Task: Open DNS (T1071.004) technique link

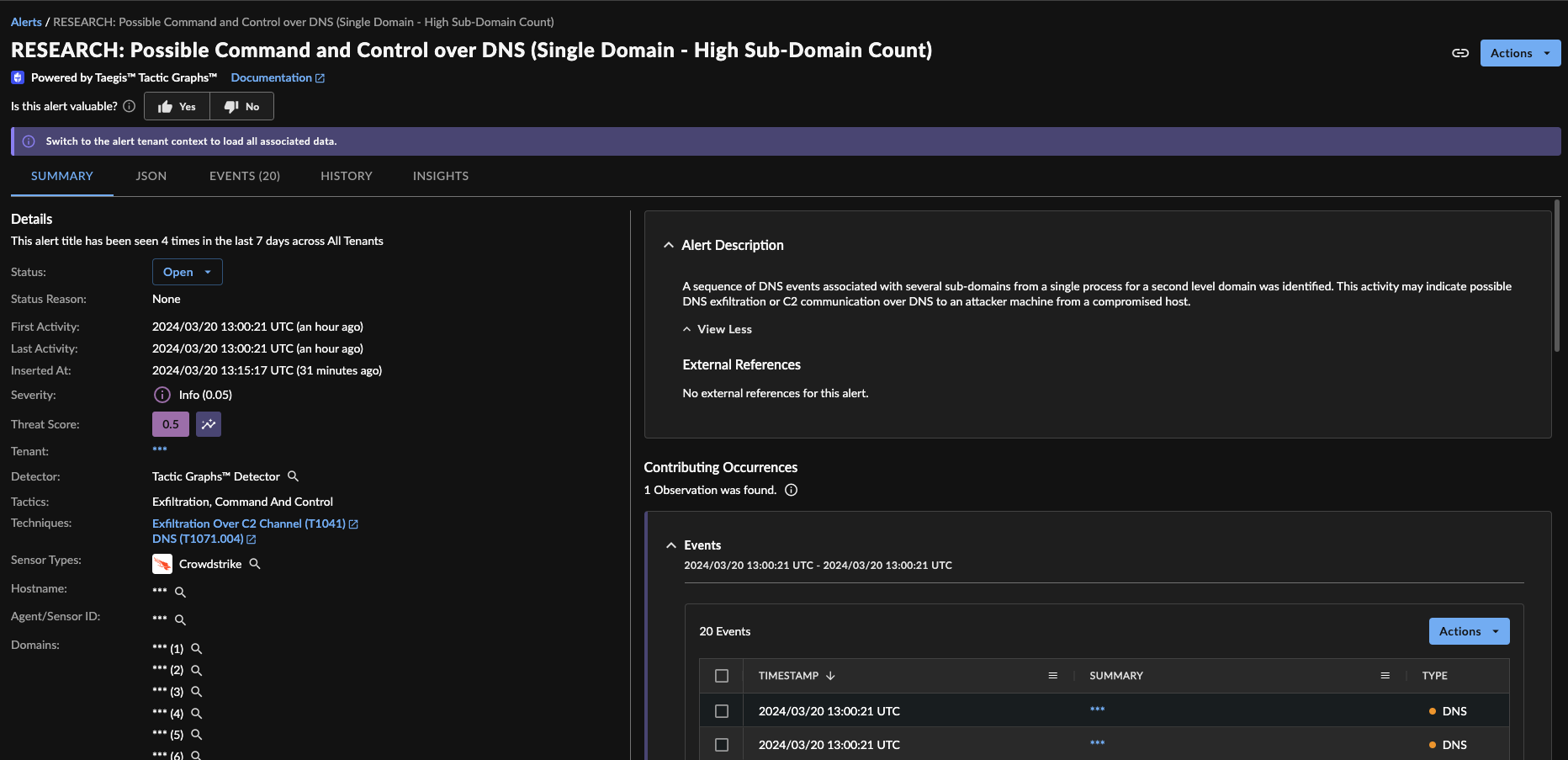Action: (x=204, y=539)
